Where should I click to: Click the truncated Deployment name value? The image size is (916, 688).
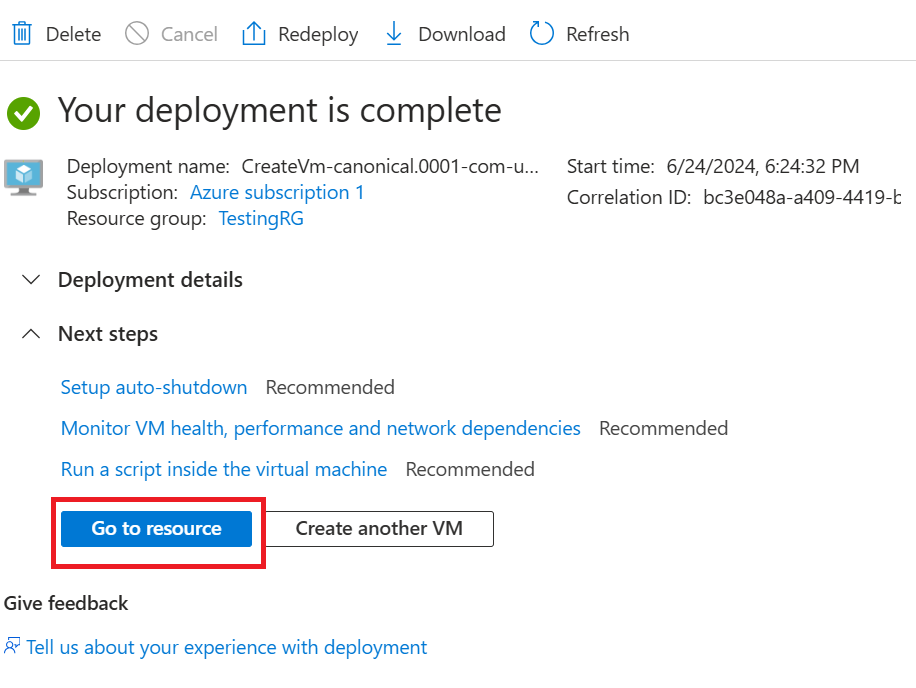click(390, 166)
